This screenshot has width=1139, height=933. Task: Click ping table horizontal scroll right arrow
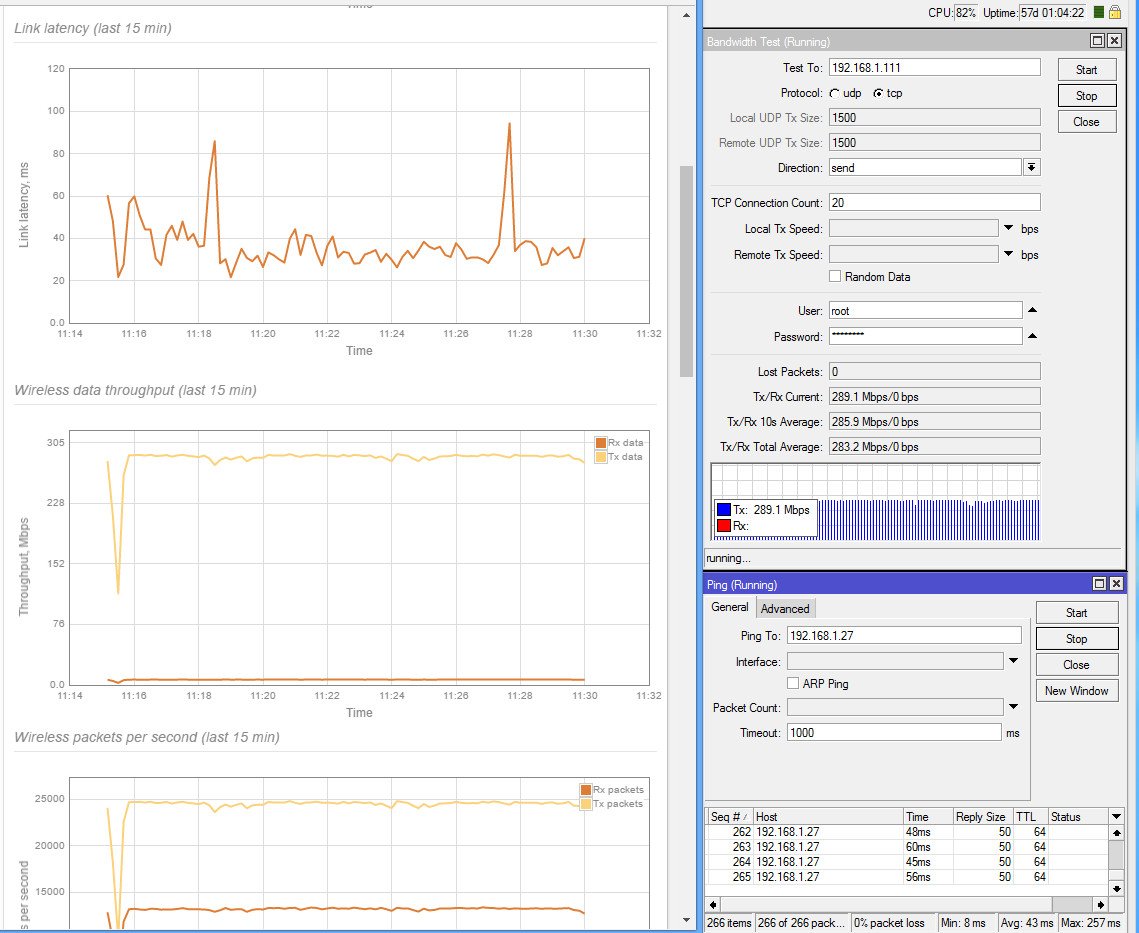[x=1101, y=905]
